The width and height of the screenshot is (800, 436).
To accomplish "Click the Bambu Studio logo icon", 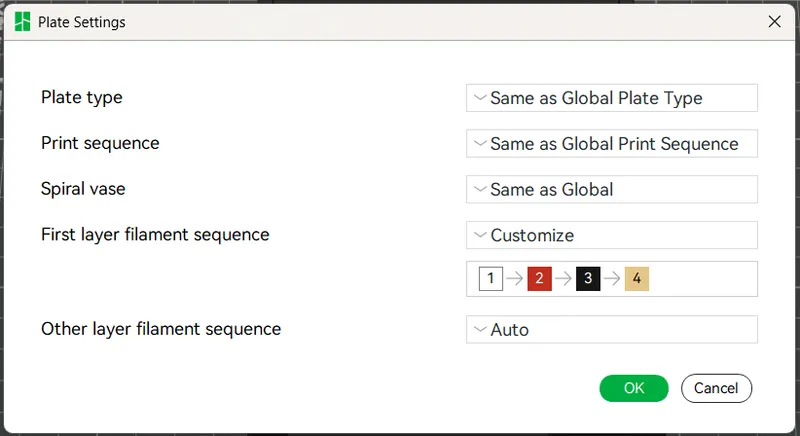I will coord(22,22).
